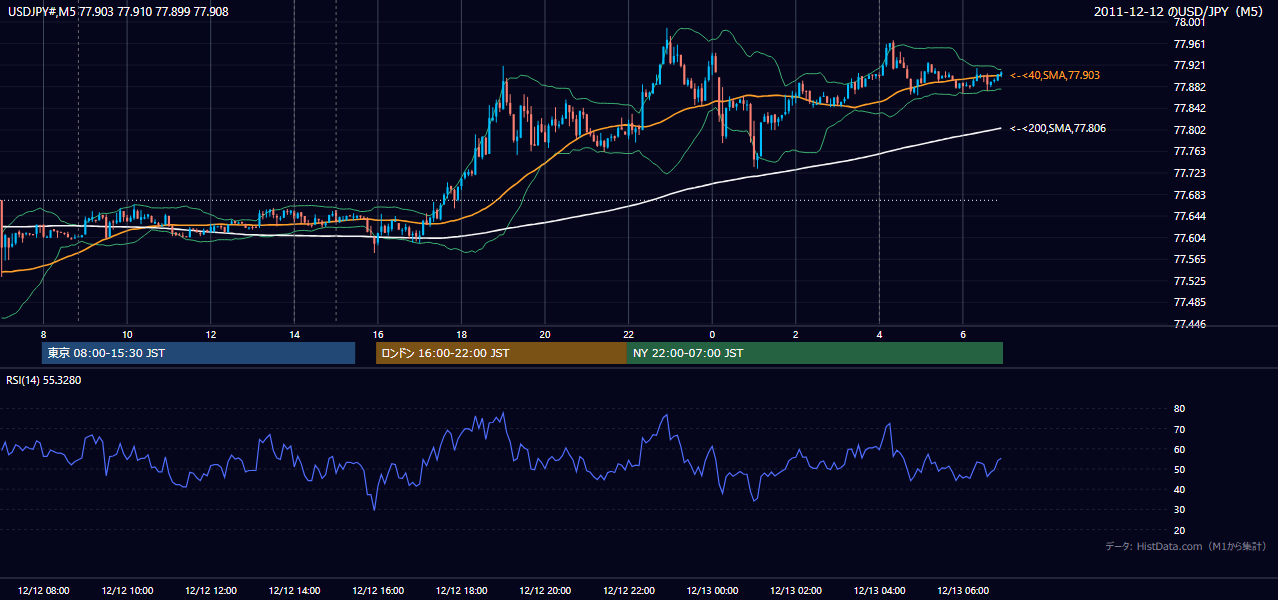Viewport: 1278px width, 600px height.
Task: Click RSI scale value 70
Action: coord(1179,429)
